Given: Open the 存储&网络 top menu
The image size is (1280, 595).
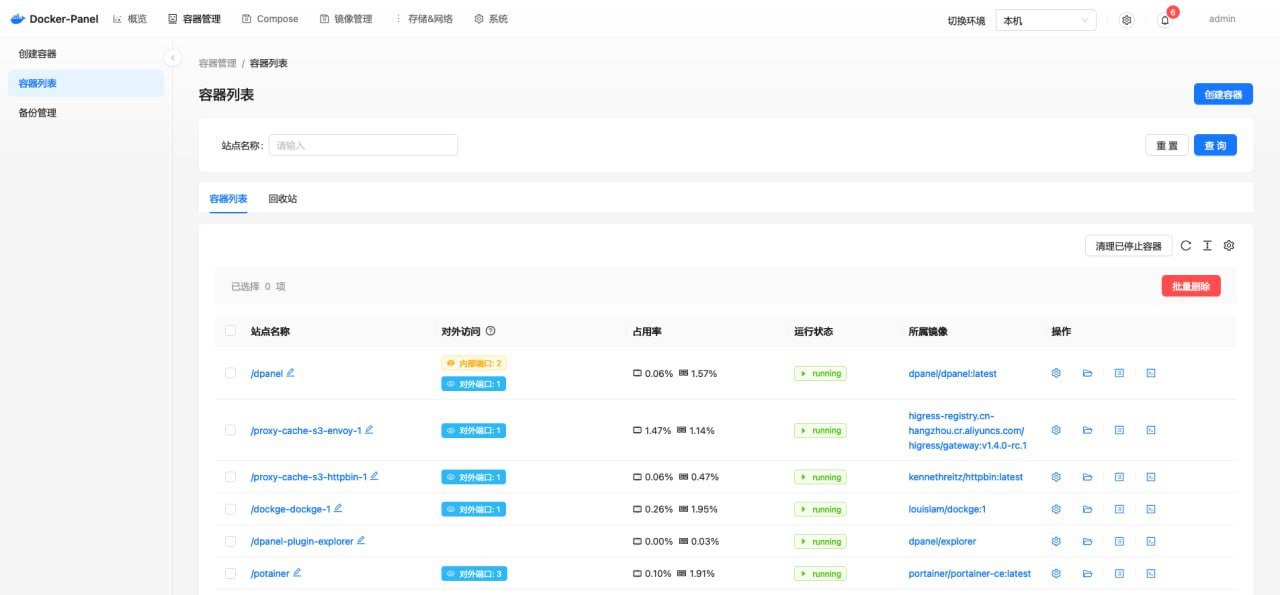Looking at the screenshot, I should coord(424,19).
